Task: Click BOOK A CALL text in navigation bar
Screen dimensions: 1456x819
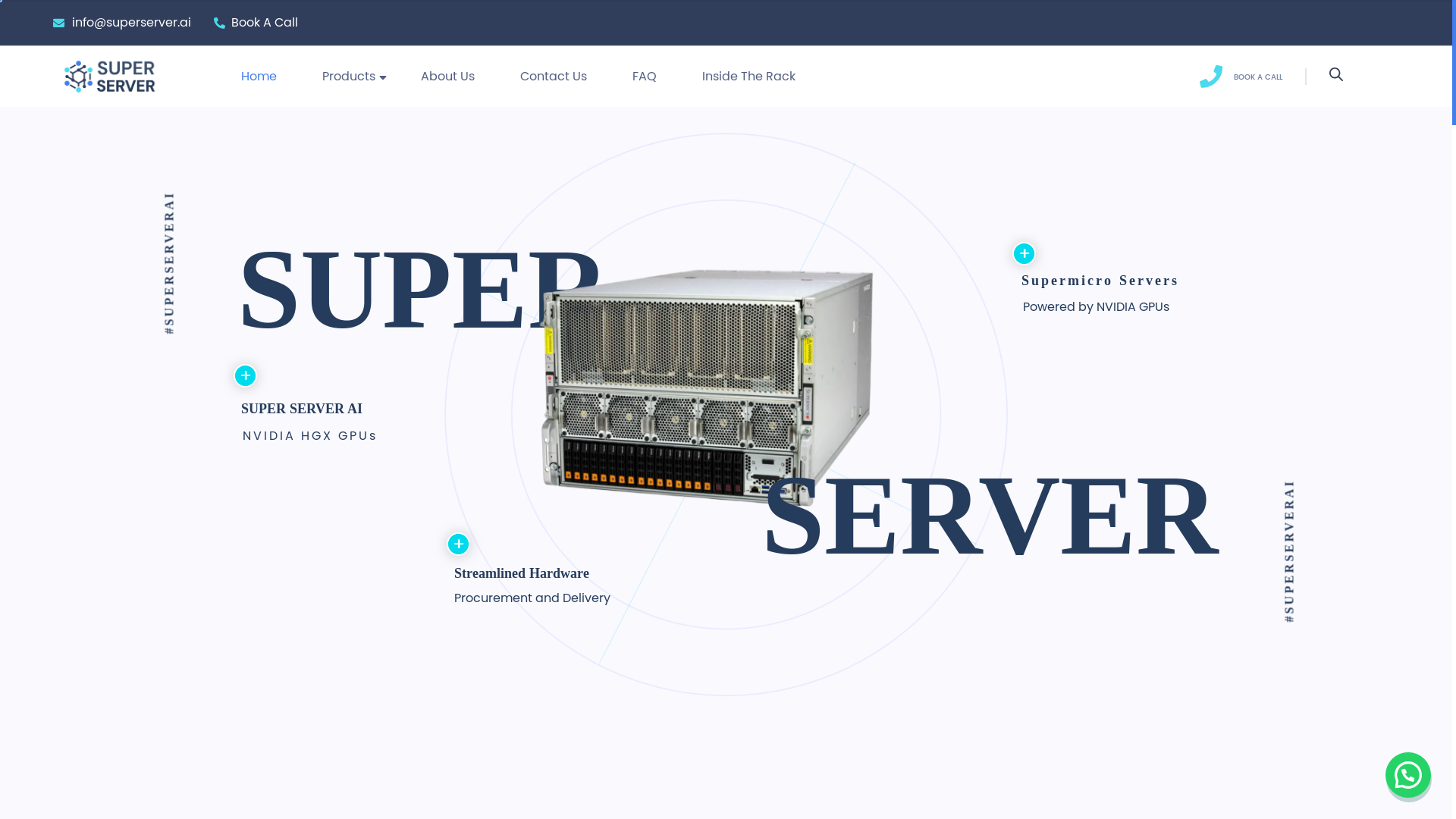Action: tap(1258, 77)
